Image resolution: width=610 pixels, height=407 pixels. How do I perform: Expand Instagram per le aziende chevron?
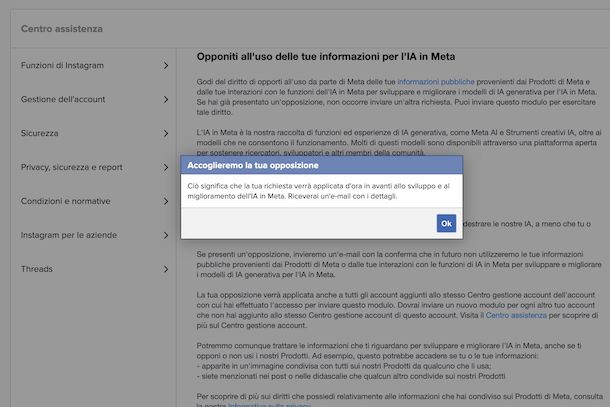coord(166,235)
